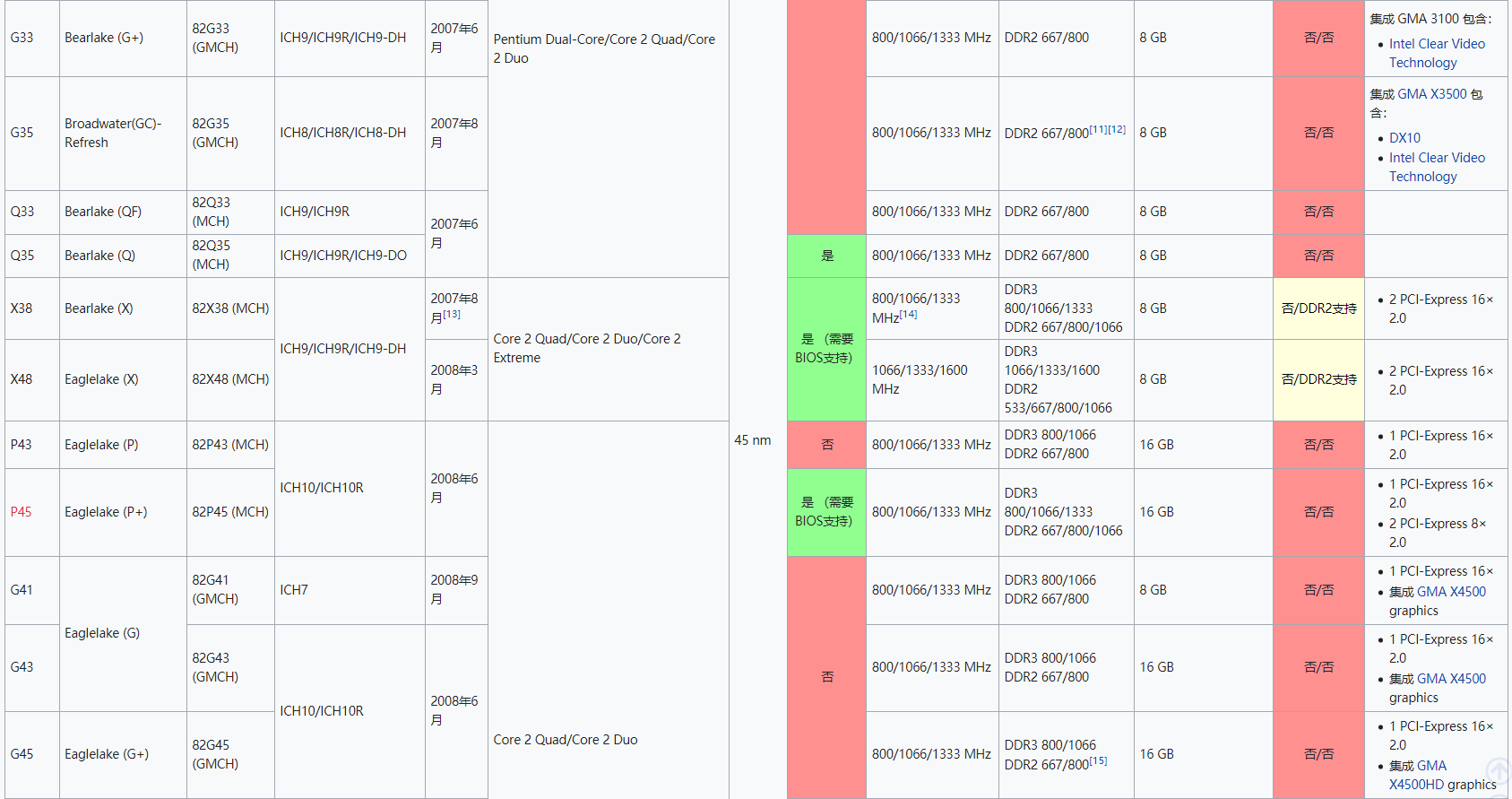Select the Broadwater(GC)-Refresh cell
Viewport: 1512px width, 799px height.
(x=123, y=133)
